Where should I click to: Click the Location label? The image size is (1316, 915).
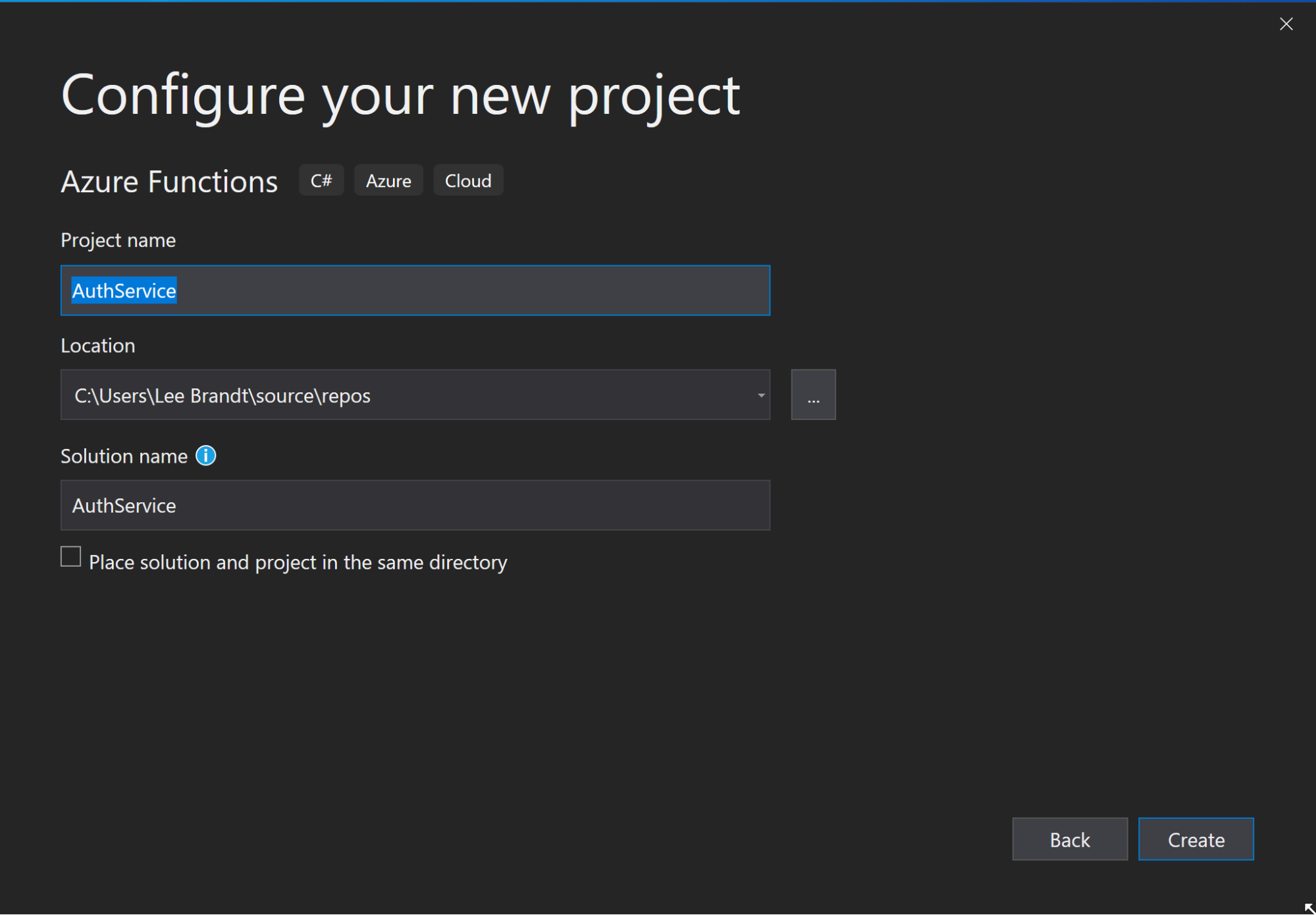tap(98, 346)
